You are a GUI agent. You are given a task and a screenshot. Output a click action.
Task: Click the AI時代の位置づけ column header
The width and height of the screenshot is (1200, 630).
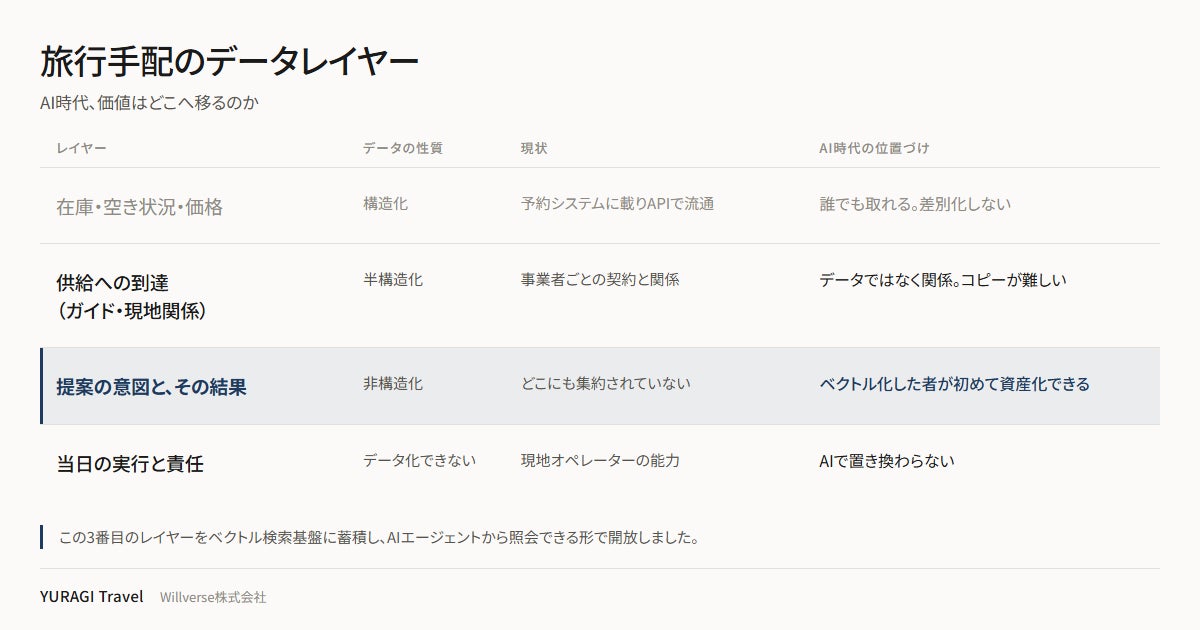(874, 148)
